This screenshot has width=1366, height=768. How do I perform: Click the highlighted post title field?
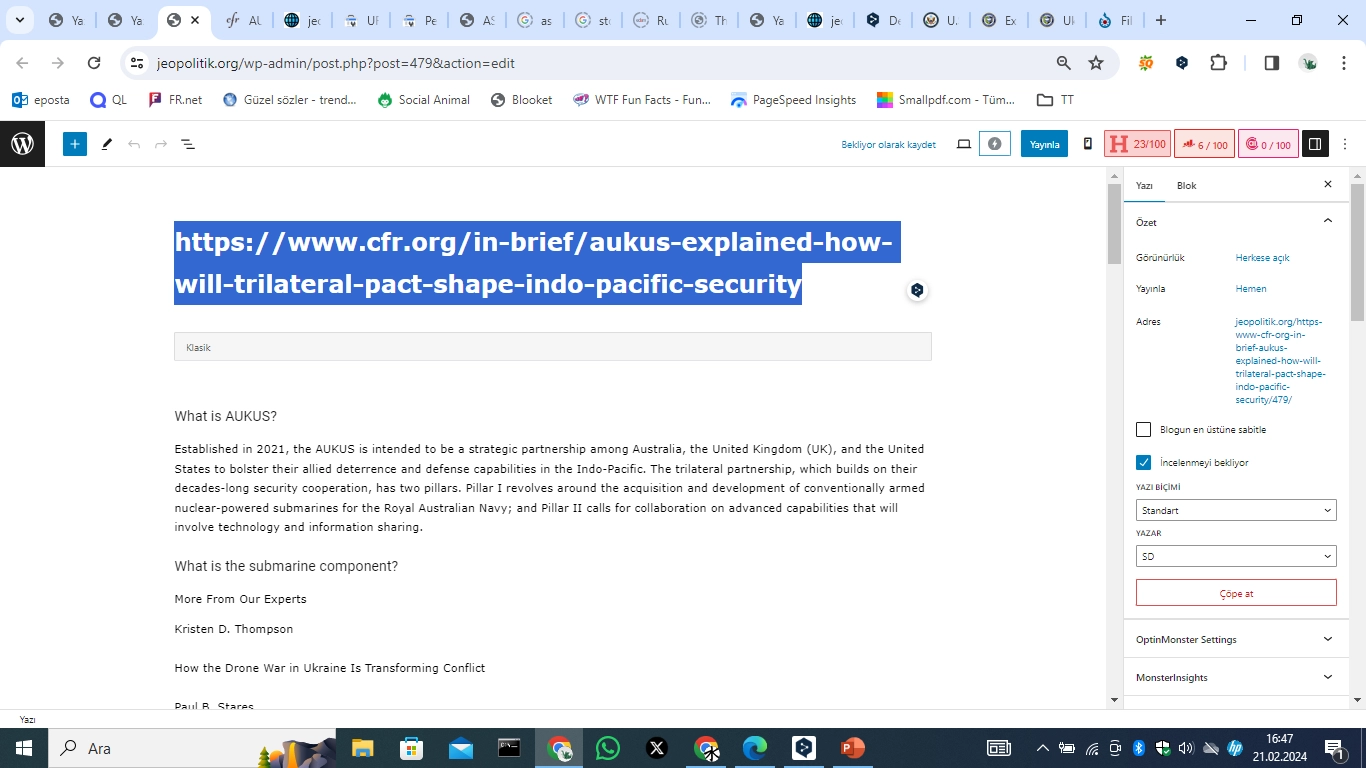(538, 263)
